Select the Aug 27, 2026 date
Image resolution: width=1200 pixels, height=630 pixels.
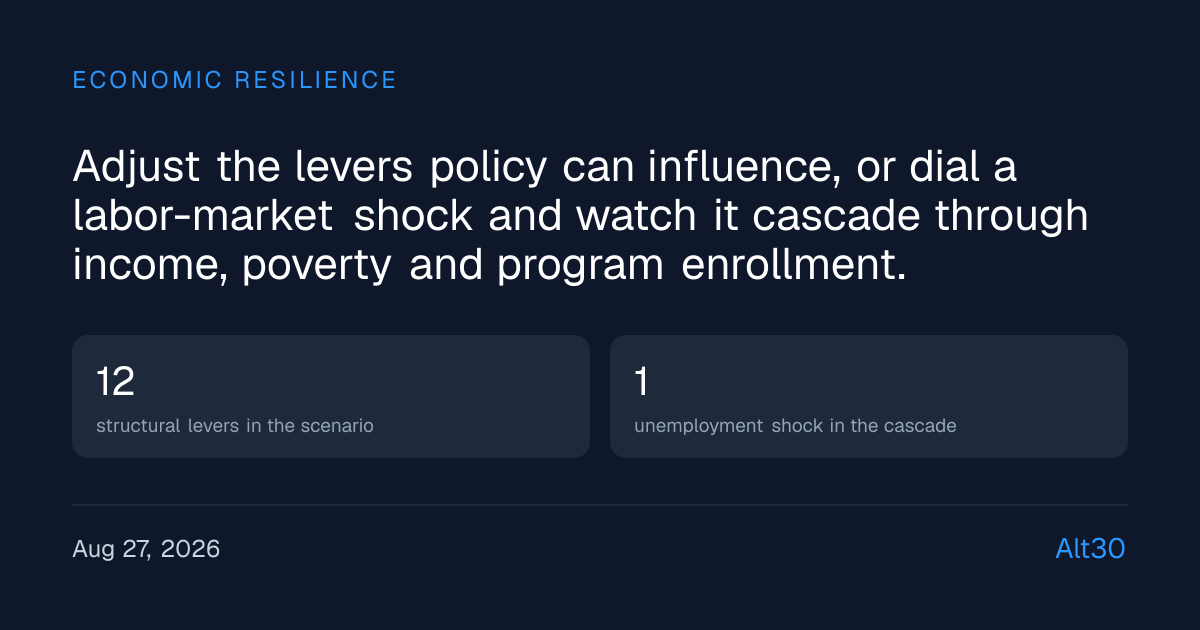click(146, 549)
